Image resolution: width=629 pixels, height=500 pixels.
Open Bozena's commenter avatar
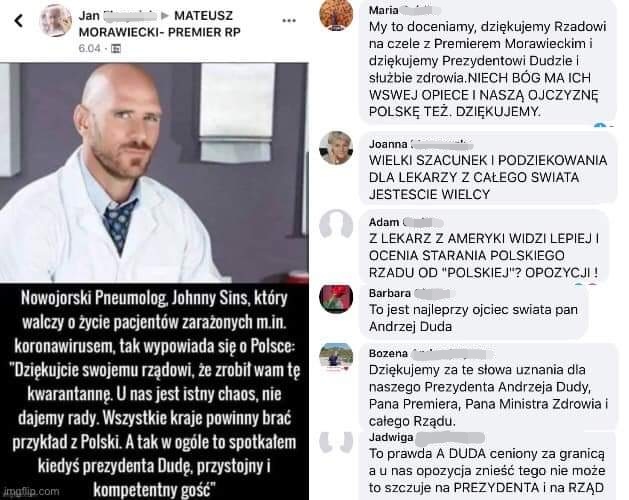336,358
